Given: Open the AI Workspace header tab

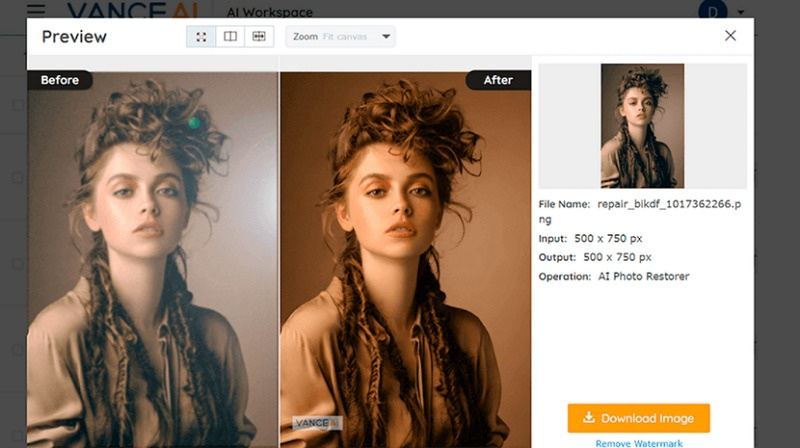Looking at the screenshot, I should tap(270, 12).
